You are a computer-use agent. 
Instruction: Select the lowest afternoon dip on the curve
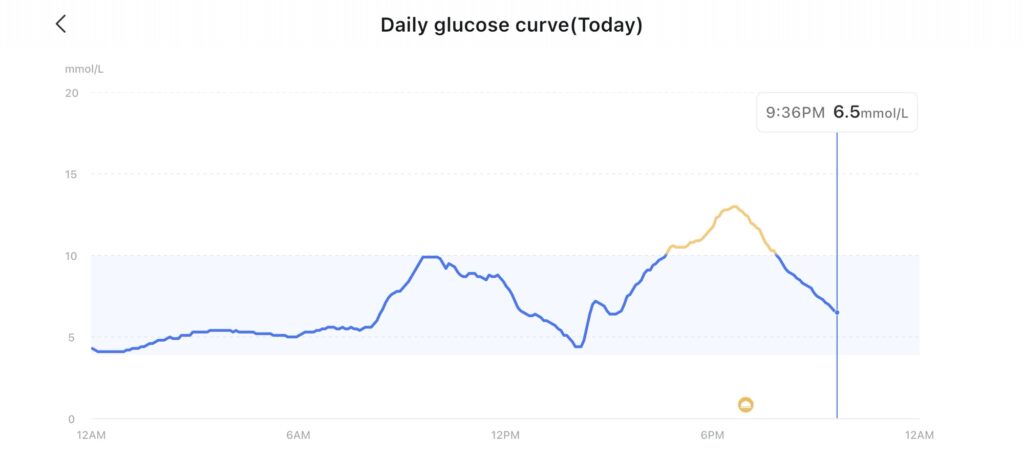[578, 346]
